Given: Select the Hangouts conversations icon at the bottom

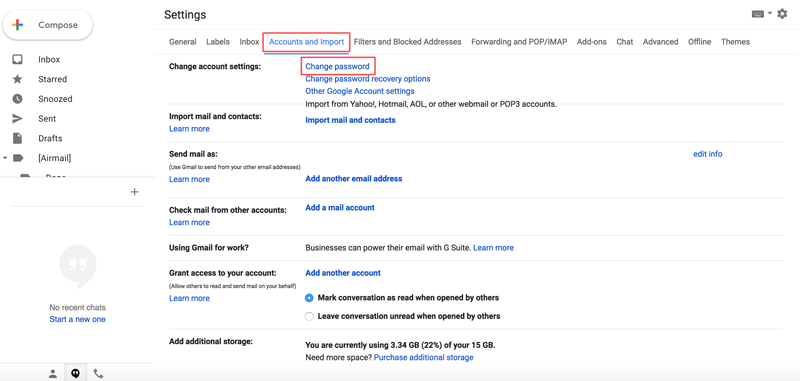Looking at the screenshot, I should (x=76, y=374).
